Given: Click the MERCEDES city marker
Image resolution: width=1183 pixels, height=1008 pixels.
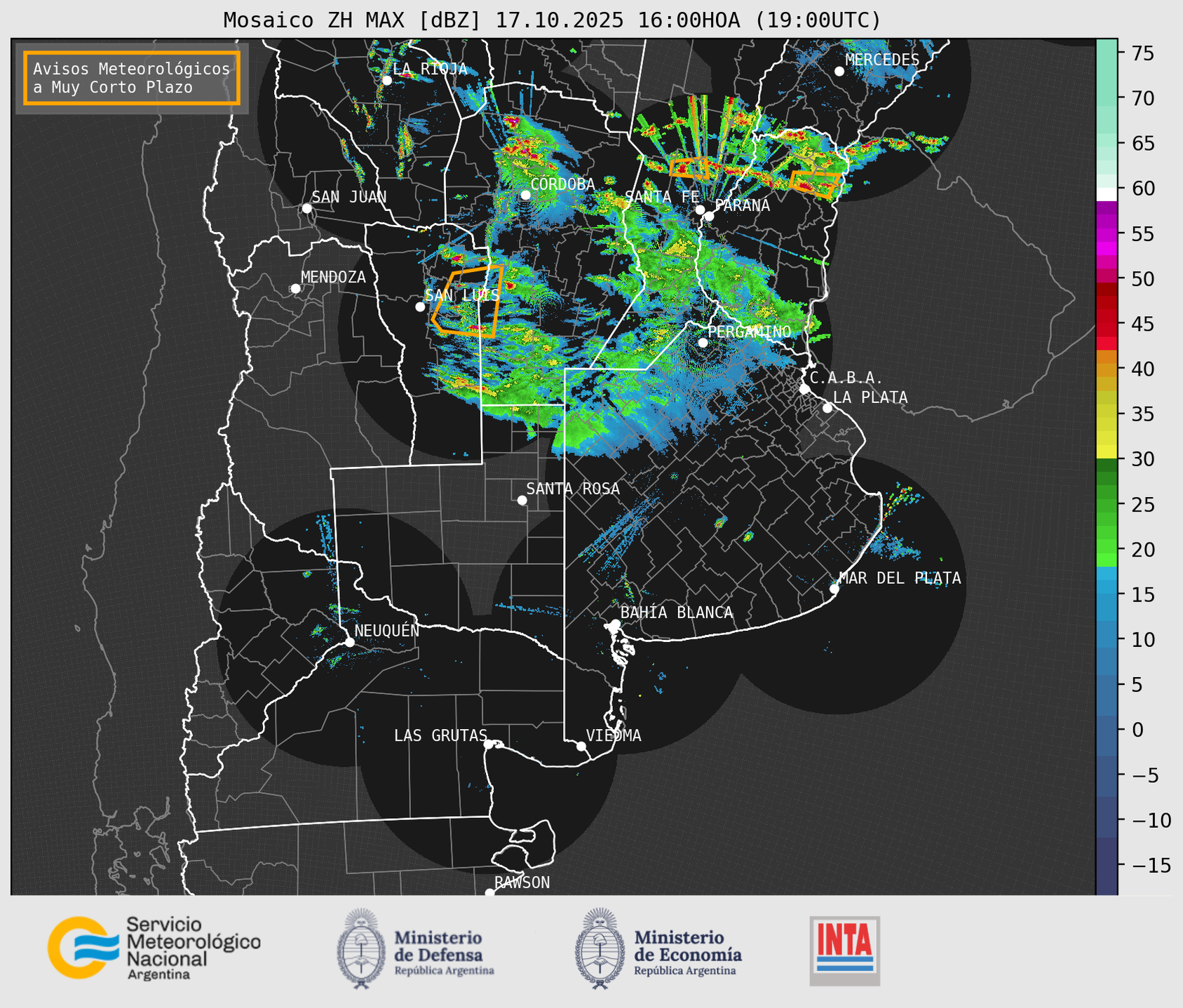Looking at the screenshot, I should (x=839, y=71).
